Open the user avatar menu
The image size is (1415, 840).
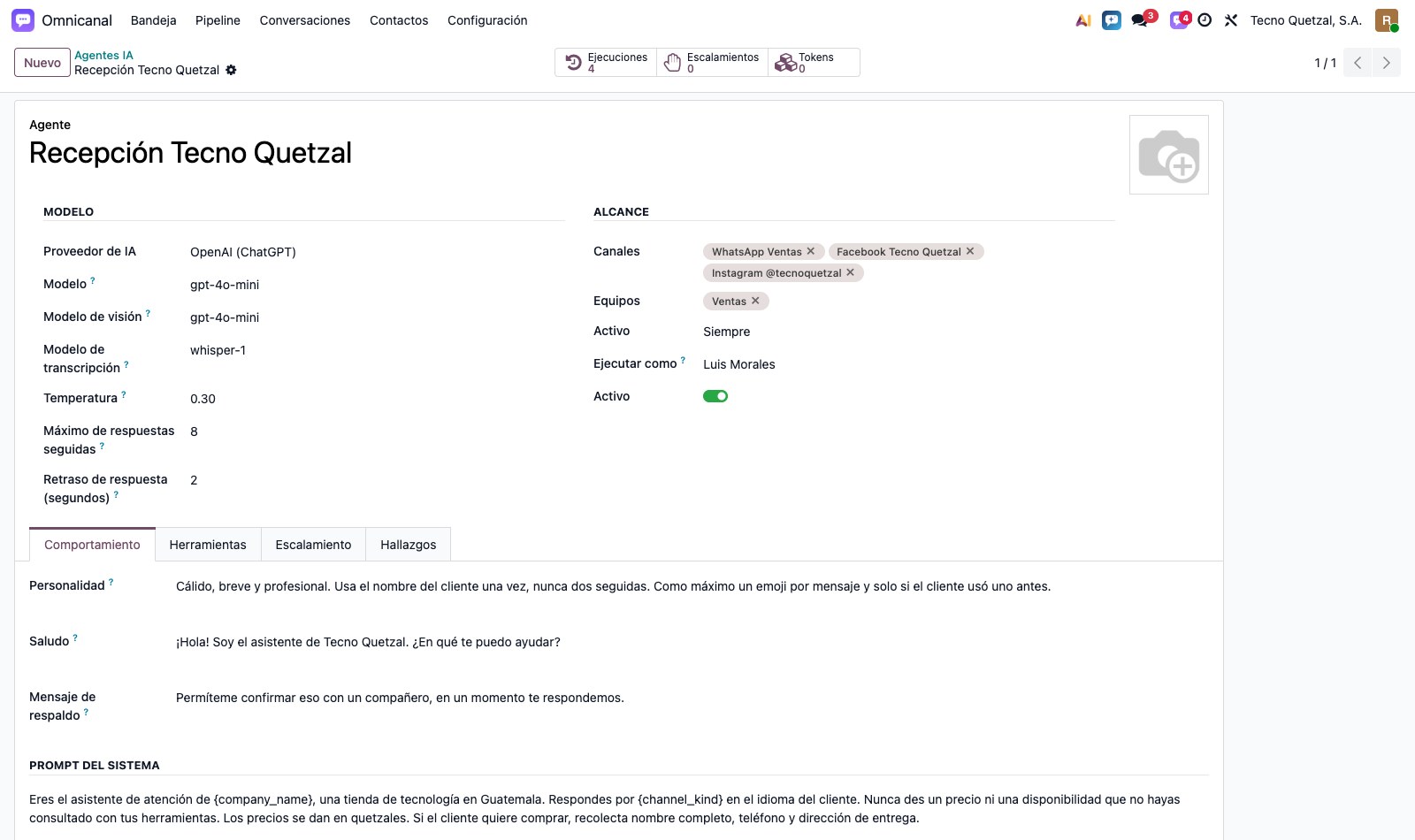point(1387,20)
